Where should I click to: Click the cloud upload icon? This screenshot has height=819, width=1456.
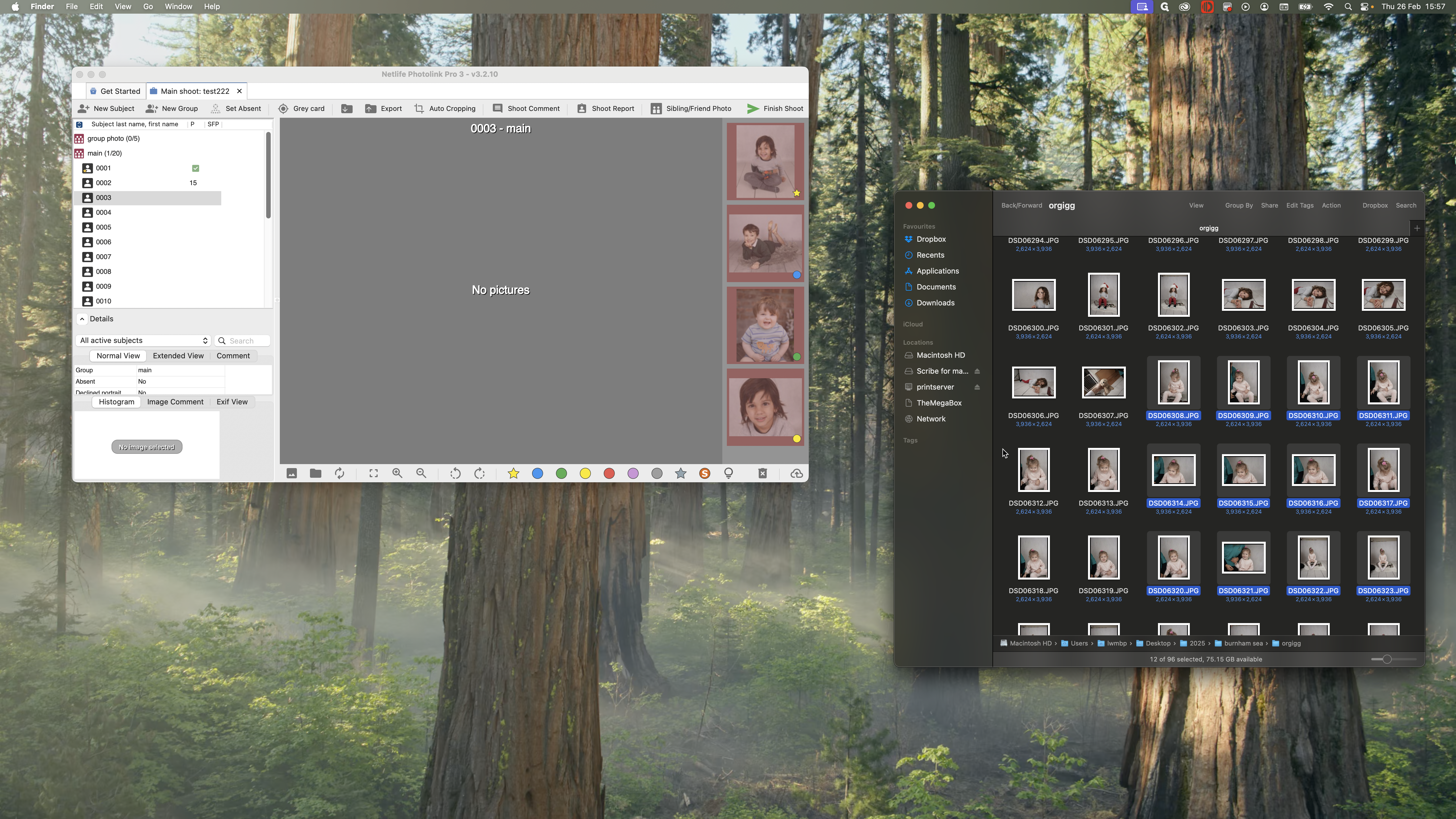796,474
